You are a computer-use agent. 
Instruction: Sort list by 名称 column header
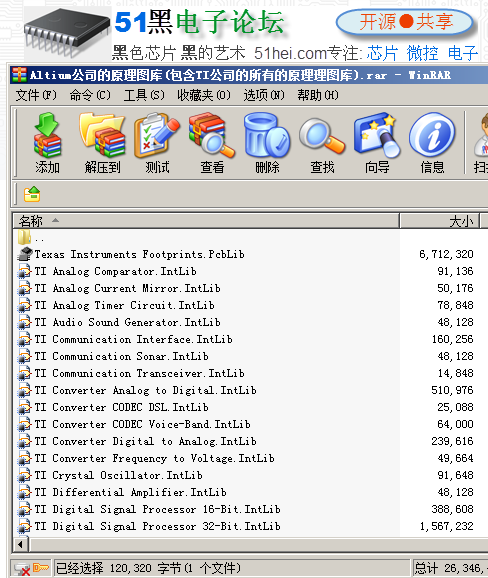tap(206, 221)
